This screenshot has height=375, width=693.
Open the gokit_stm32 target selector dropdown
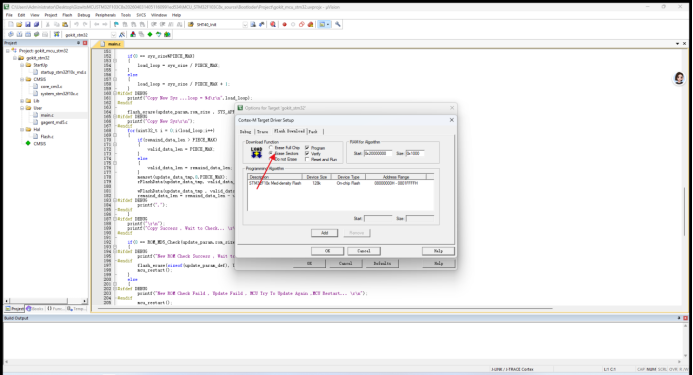(114, 34)
